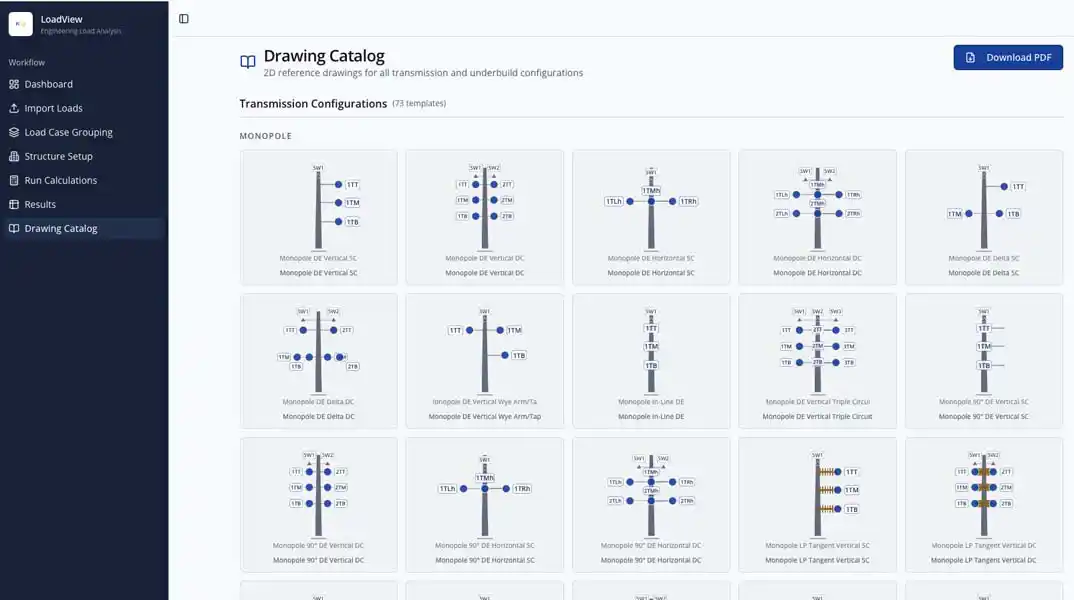Open Monopole 90° DE Horizontal DC drawing
Image resolution: width=1074 pixels, height=600 pixels.
click(x=651, y=505)
